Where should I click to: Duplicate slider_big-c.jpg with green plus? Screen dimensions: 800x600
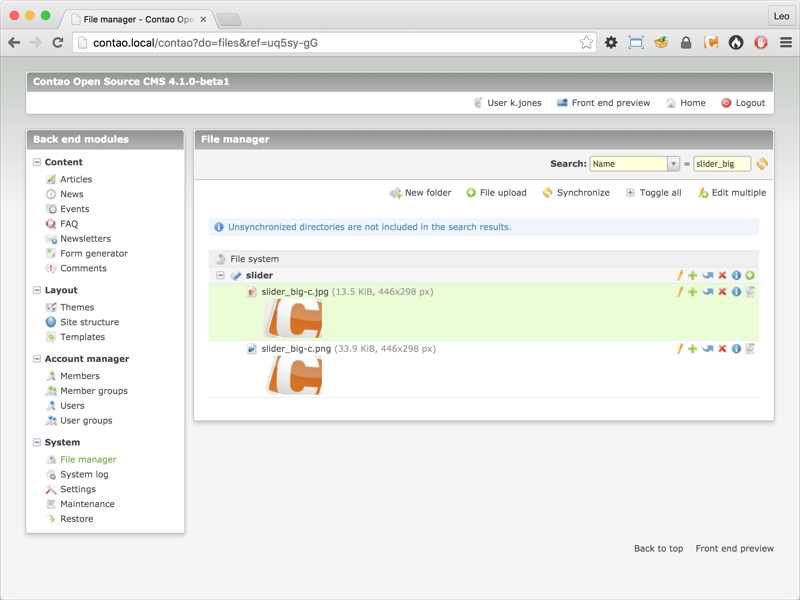tap(692, 292)
